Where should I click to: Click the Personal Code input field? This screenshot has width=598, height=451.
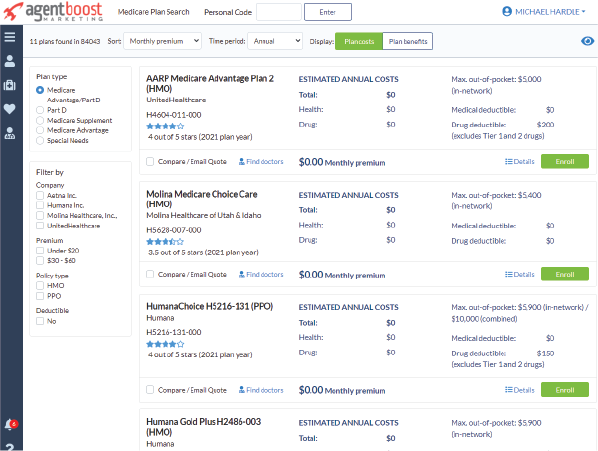pyautogui.click(x=279, y=12)
